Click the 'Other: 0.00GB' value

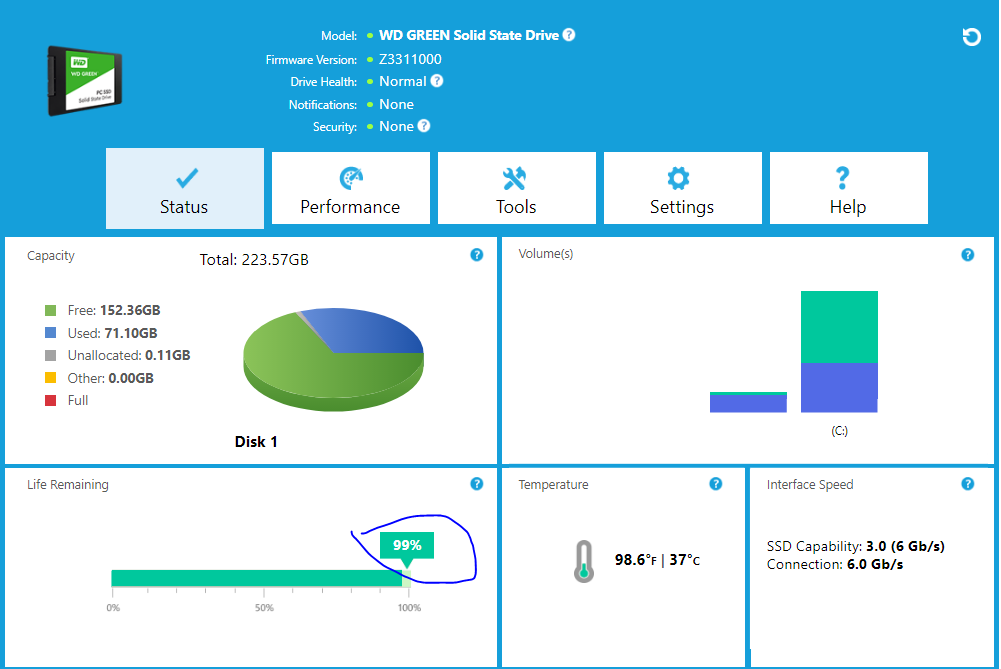pyautogui.click(x=110, y=378)
